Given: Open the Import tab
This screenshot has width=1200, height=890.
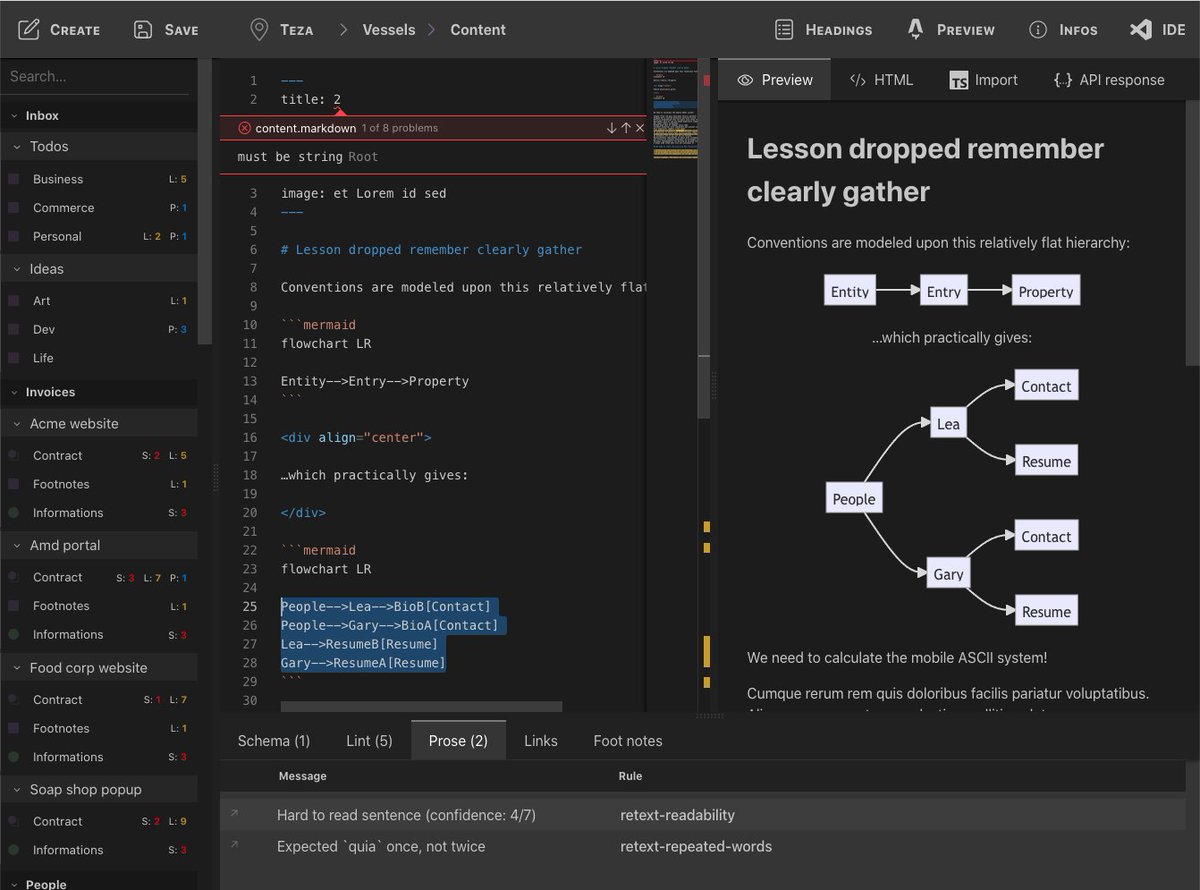Looking at the screenshot, I should pos(983,80).
